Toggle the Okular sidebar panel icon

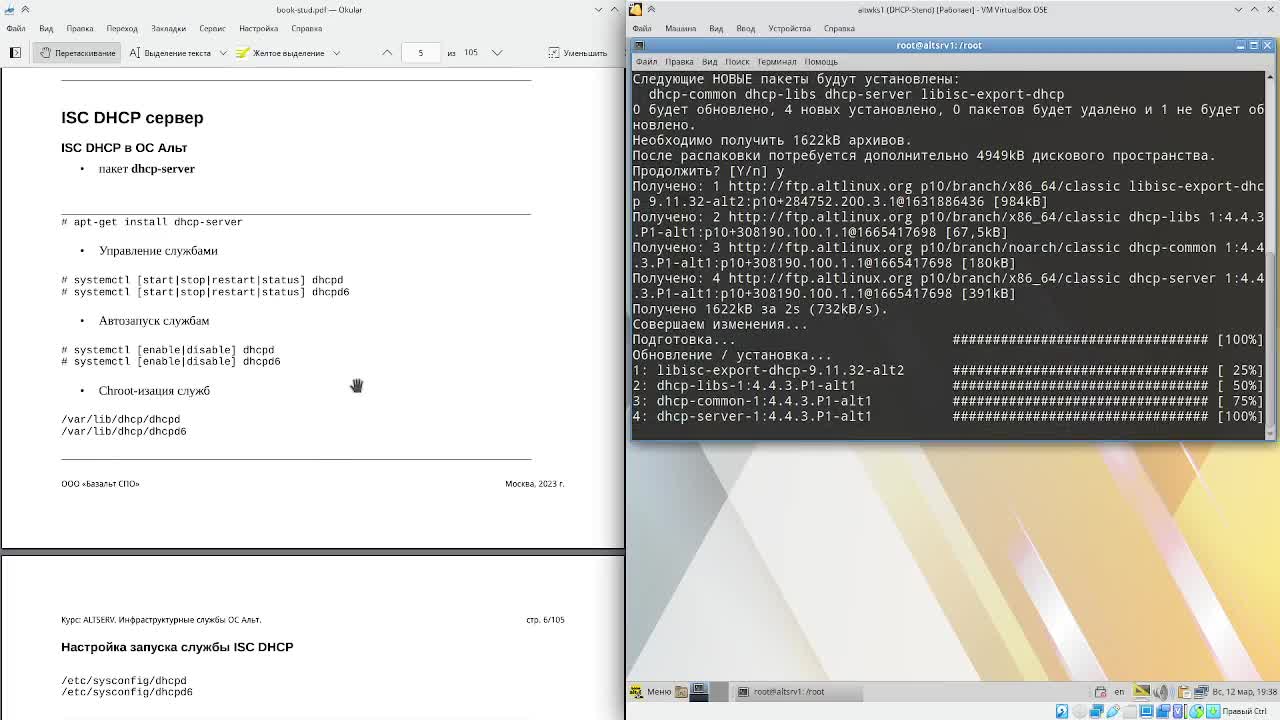pyautogui.click(x=15, y=52)
